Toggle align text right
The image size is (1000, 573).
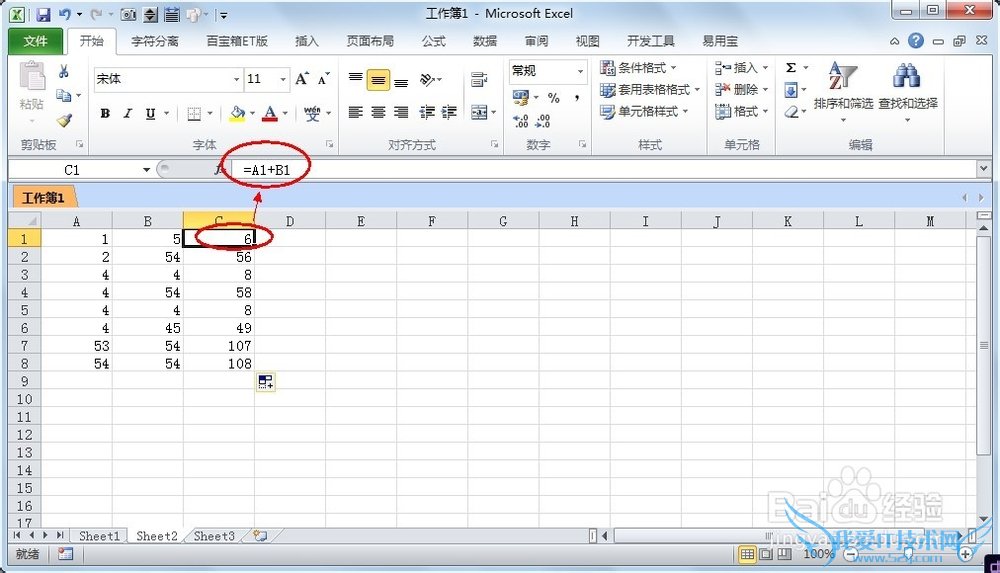[x=401, y=112]
